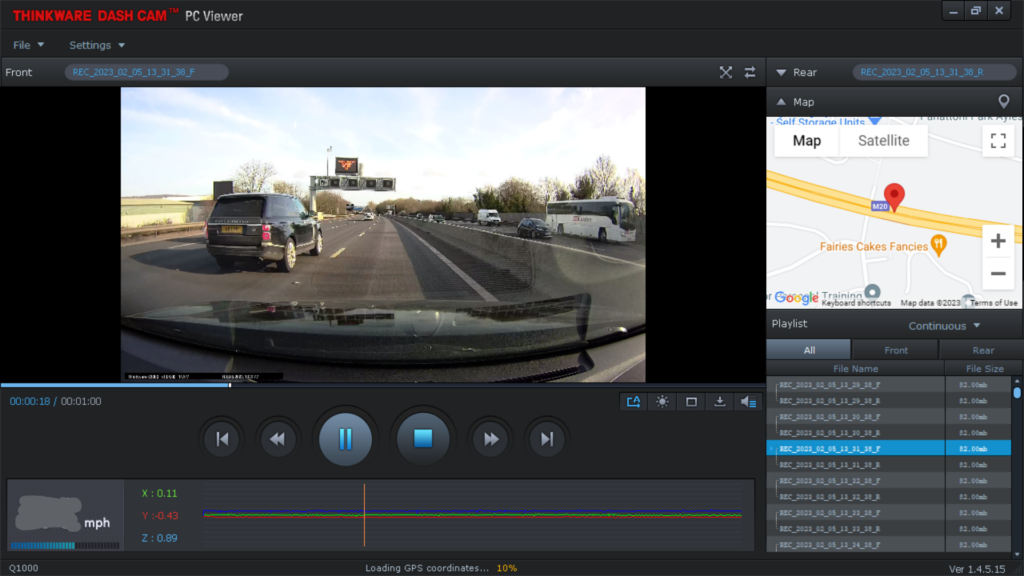The height and width of the screenshot is (576, 1024).
Task: Select the Front playlist tab
Action: tap(895, 350)
